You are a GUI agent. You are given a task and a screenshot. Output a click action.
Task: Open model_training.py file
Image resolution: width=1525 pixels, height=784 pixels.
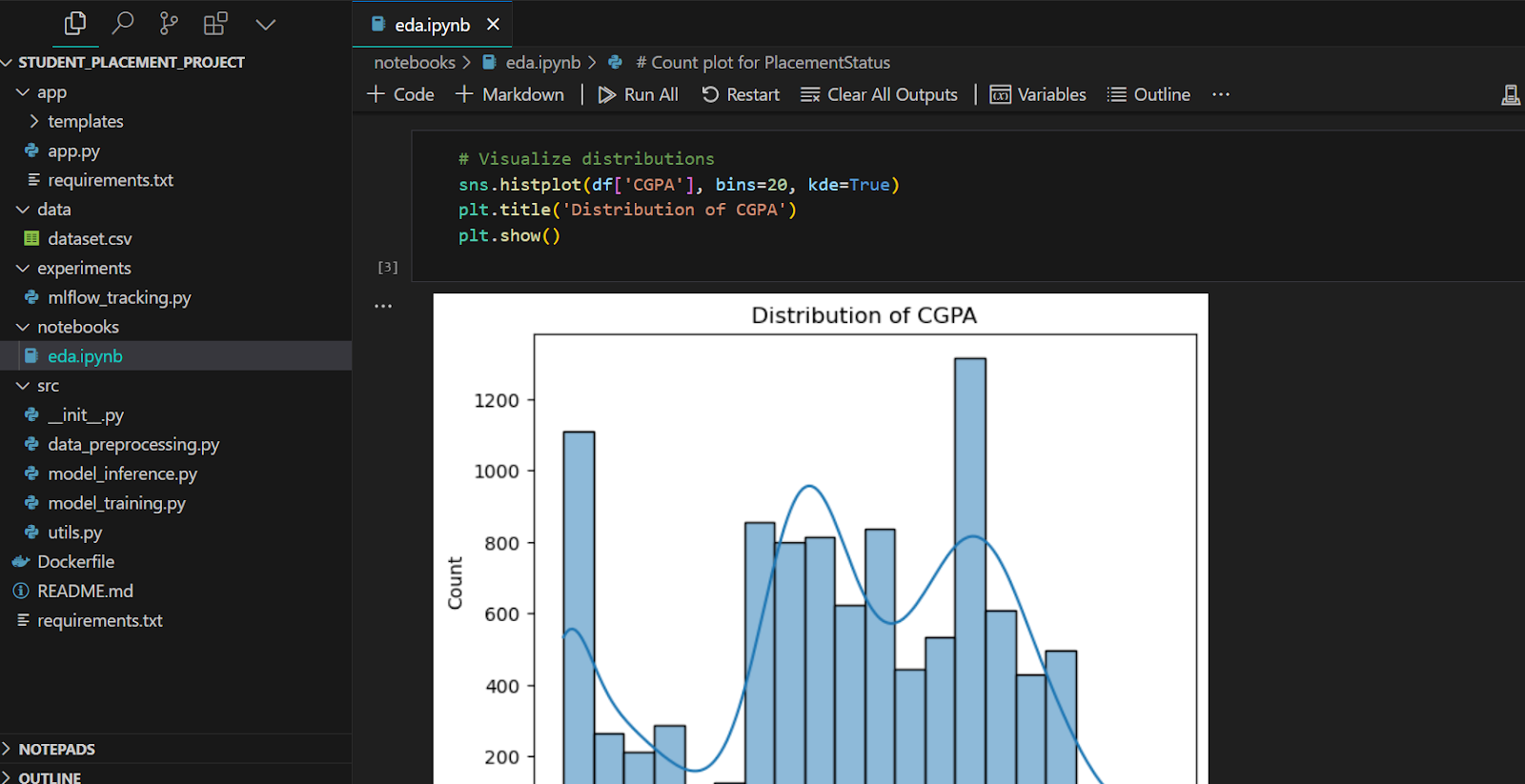[176, 503]
